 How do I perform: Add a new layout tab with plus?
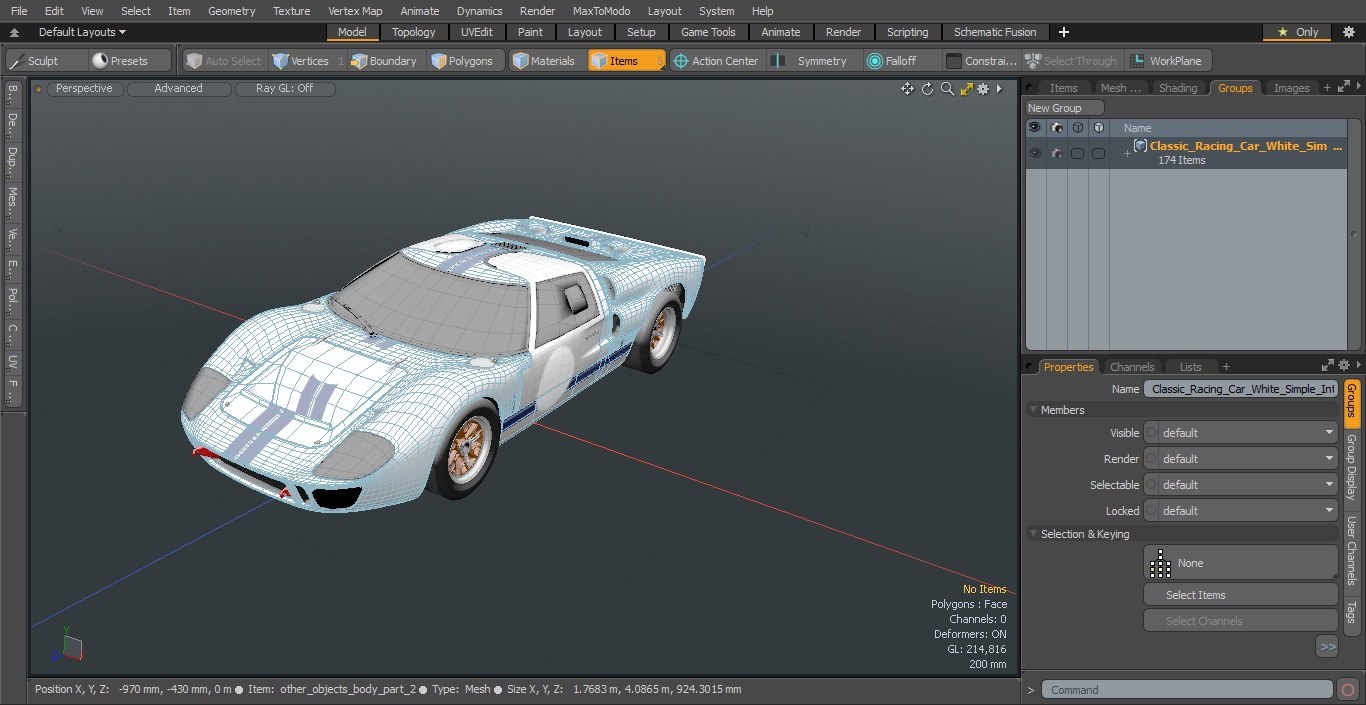click(1063, 32)
